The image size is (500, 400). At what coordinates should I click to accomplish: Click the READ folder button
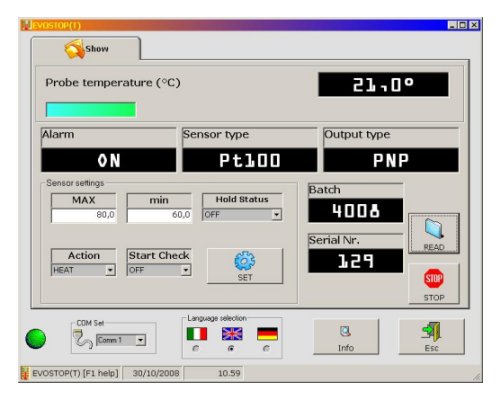pyautogui.click(x=434, y=234)
